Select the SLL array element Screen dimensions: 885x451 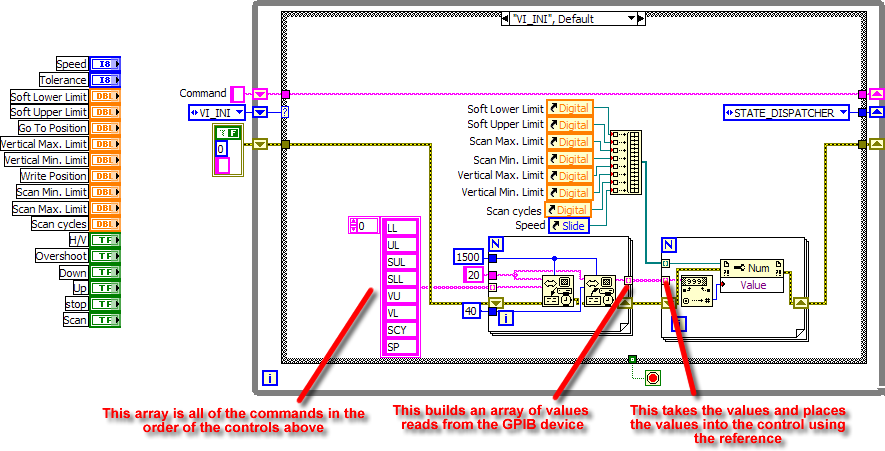[x=401, y=278]
